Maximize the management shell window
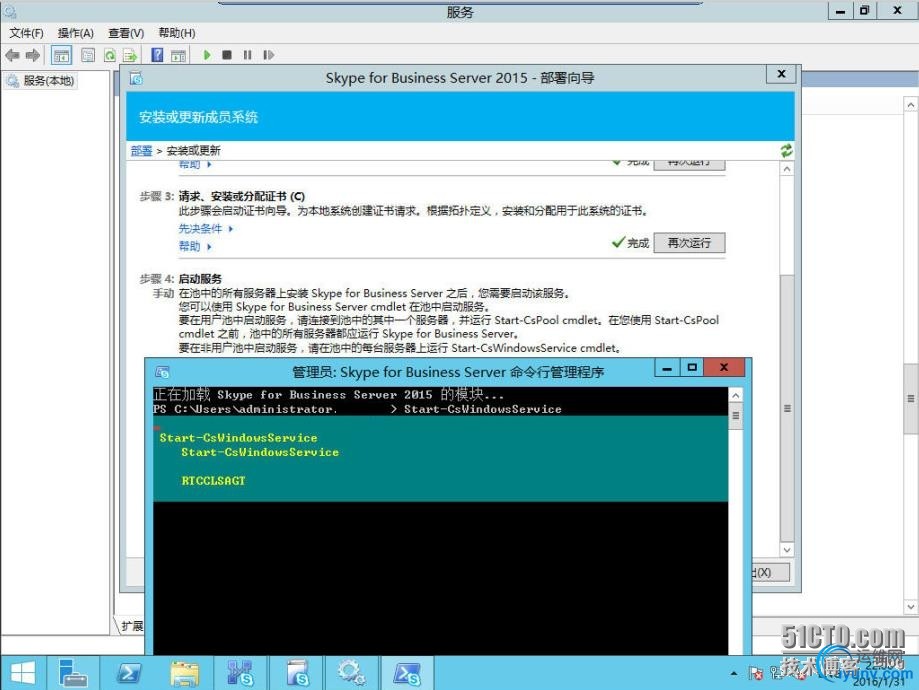 (x=692, y=368)
